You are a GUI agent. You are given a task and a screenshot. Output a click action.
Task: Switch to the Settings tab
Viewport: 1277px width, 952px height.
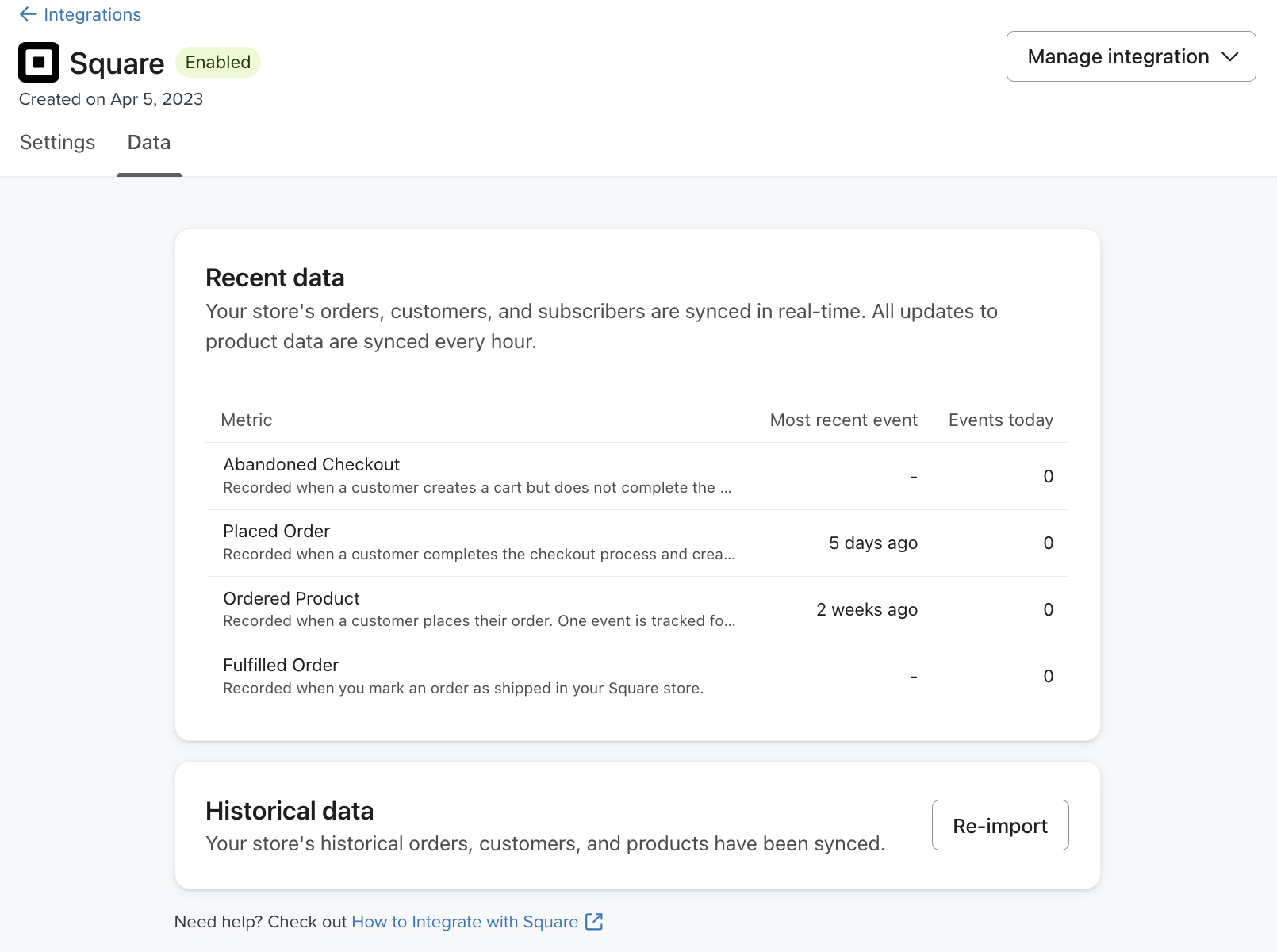click(56, 142)
